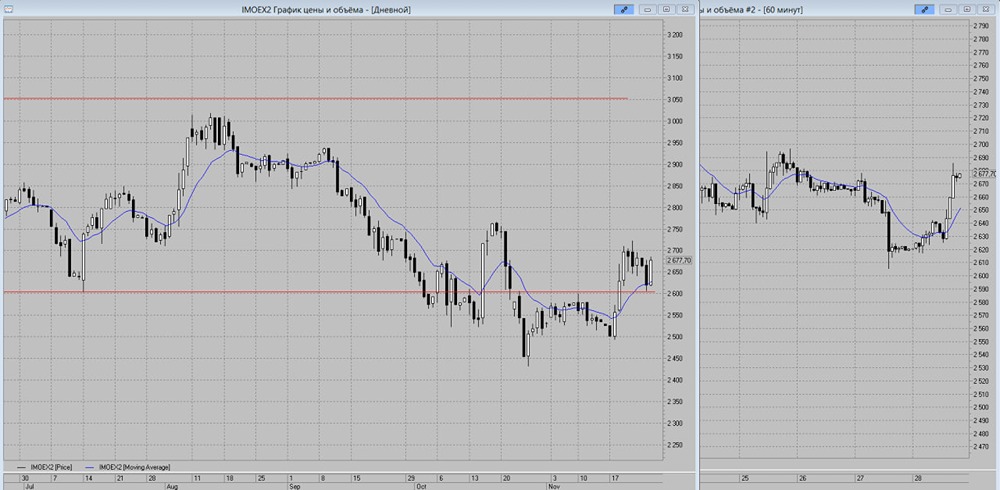The height and width of the screenshot is (490, 1000).
Task: Maximize the daily IMOEX2 chart window
Action: pos(666,10)
